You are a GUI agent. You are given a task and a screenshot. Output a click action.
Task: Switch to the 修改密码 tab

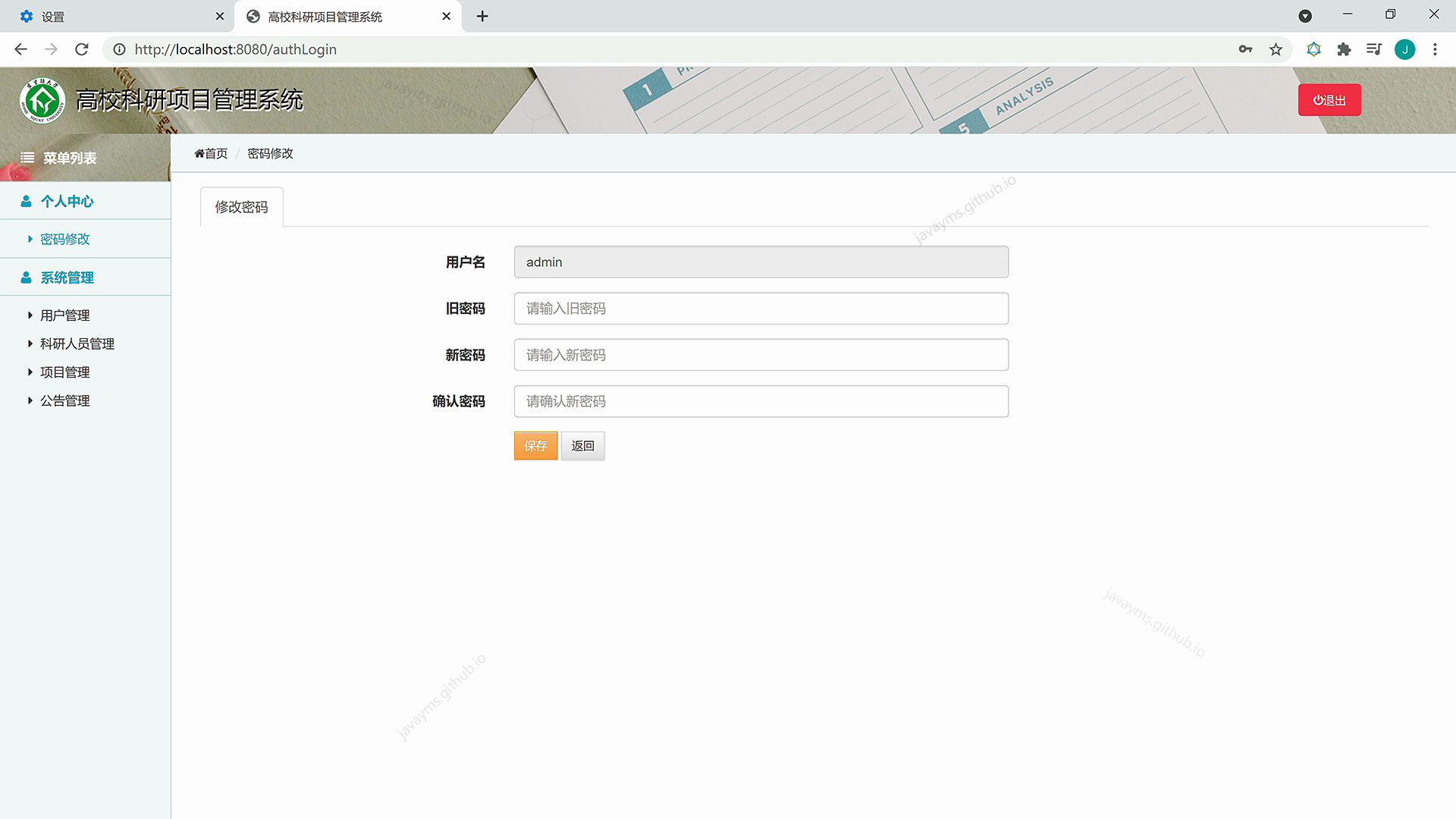(241, 206)
